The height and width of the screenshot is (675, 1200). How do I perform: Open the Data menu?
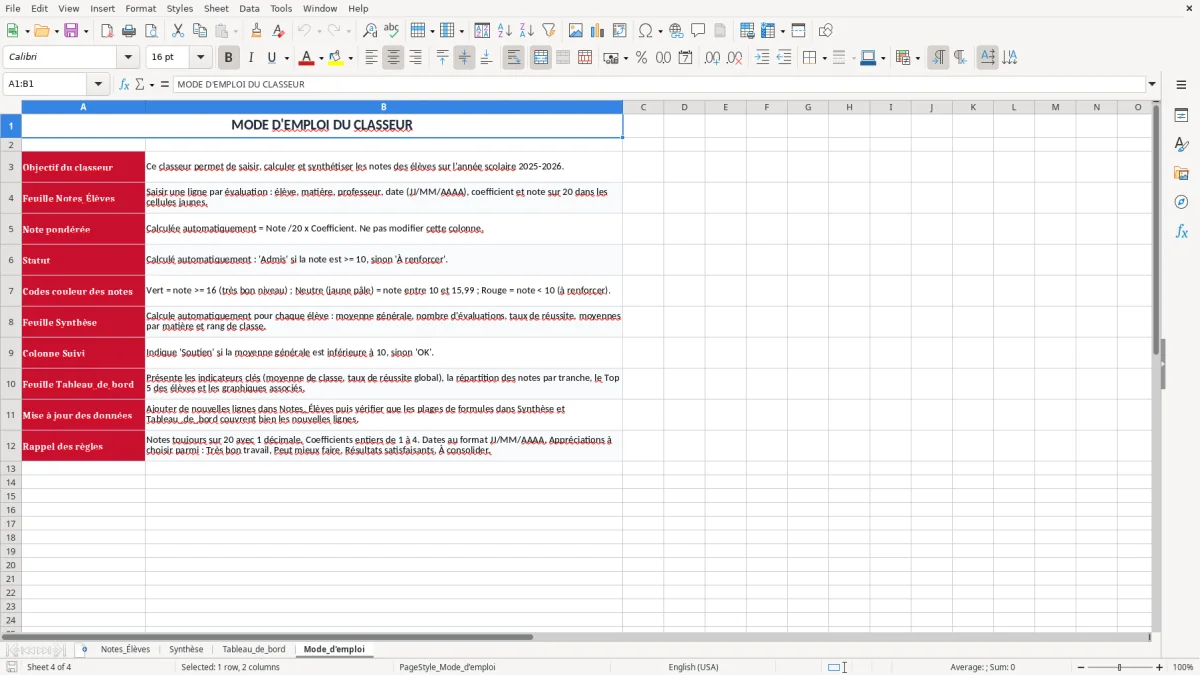tap(249, 8)
